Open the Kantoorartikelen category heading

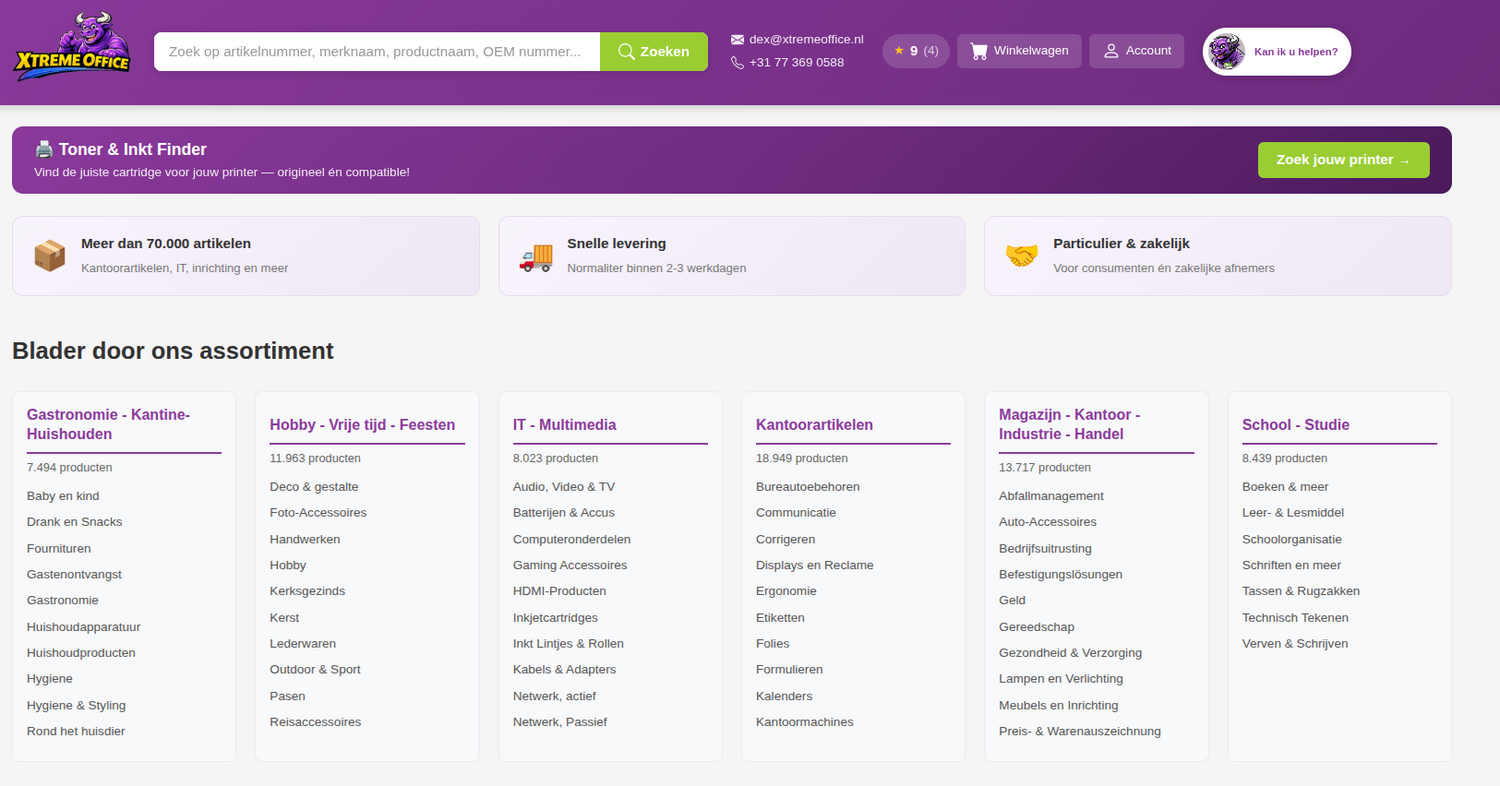[814, 425]
